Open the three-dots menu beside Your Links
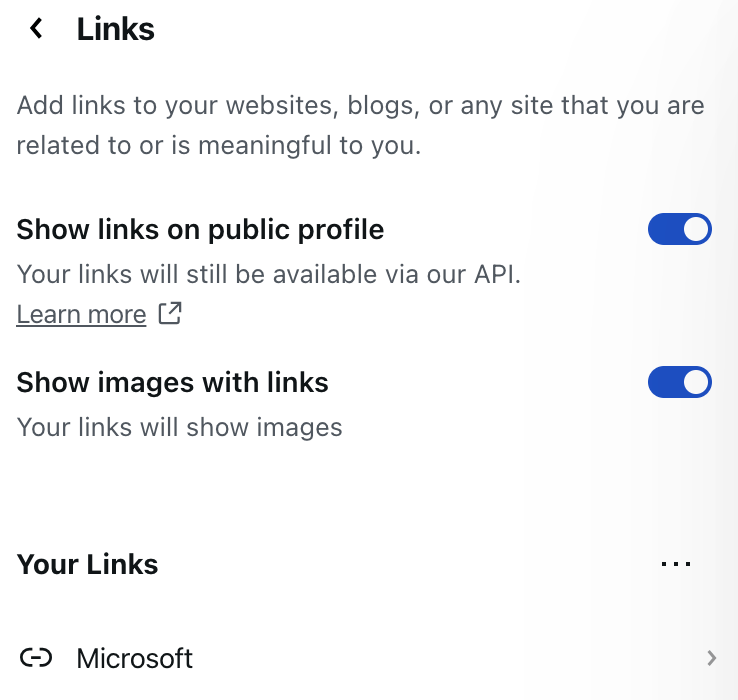 click(x=676, y=564)
